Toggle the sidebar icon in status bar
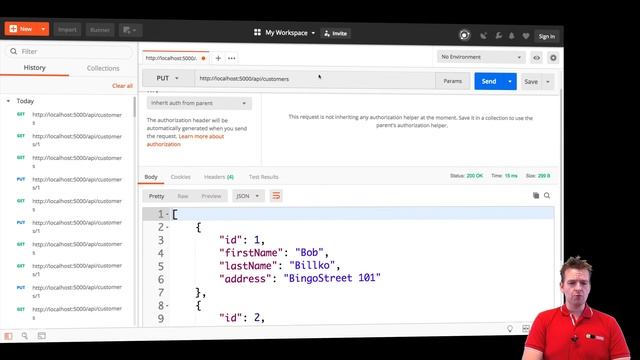The width and height of the screenshot is (640, 360). coord(8,336)
